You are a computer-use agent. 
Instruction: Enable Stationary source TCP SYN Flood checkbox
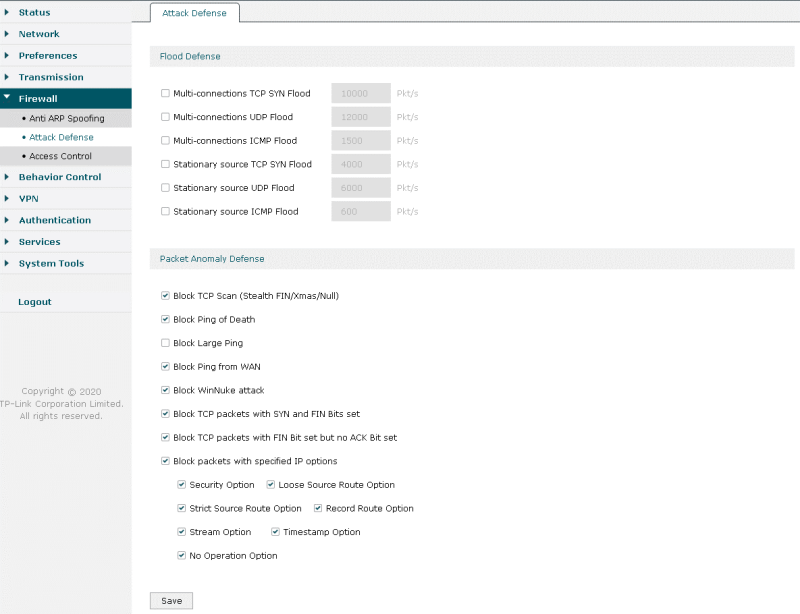(x=165, y=164)
